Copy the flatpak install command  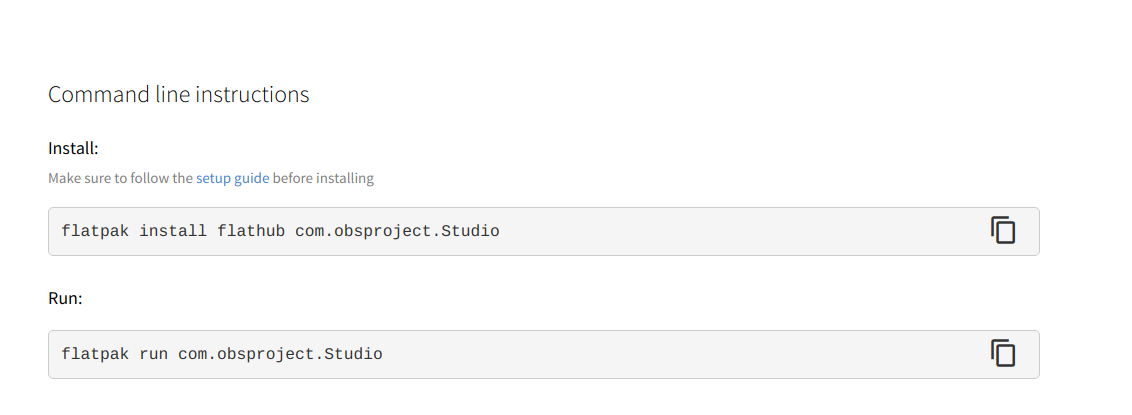[x=1003, y=231]
